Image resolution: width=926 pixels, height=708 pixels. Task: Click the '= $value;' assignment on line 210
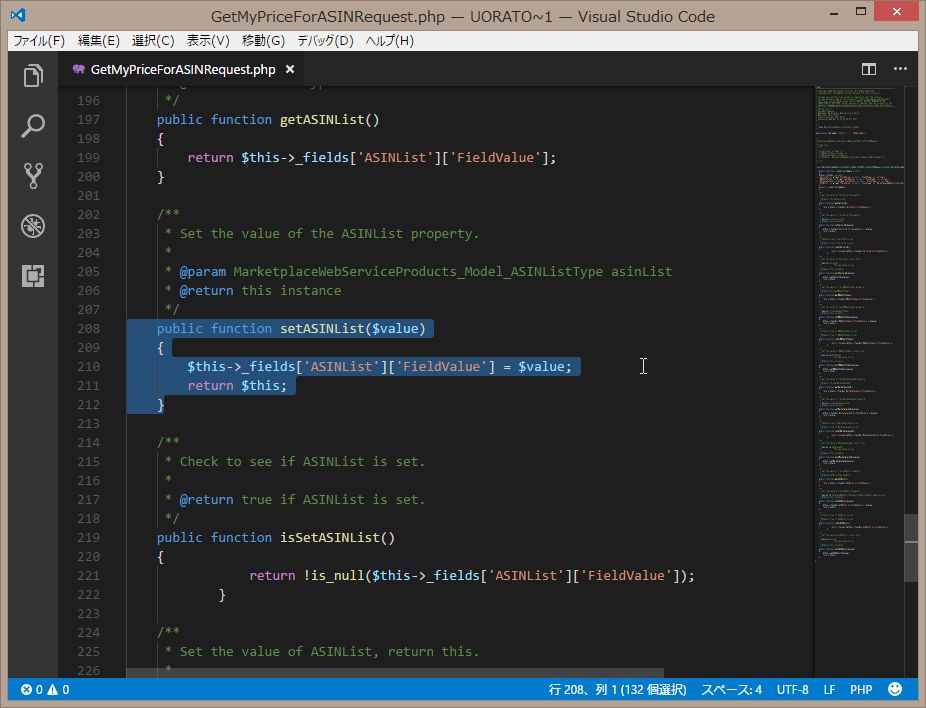(537, 367)
